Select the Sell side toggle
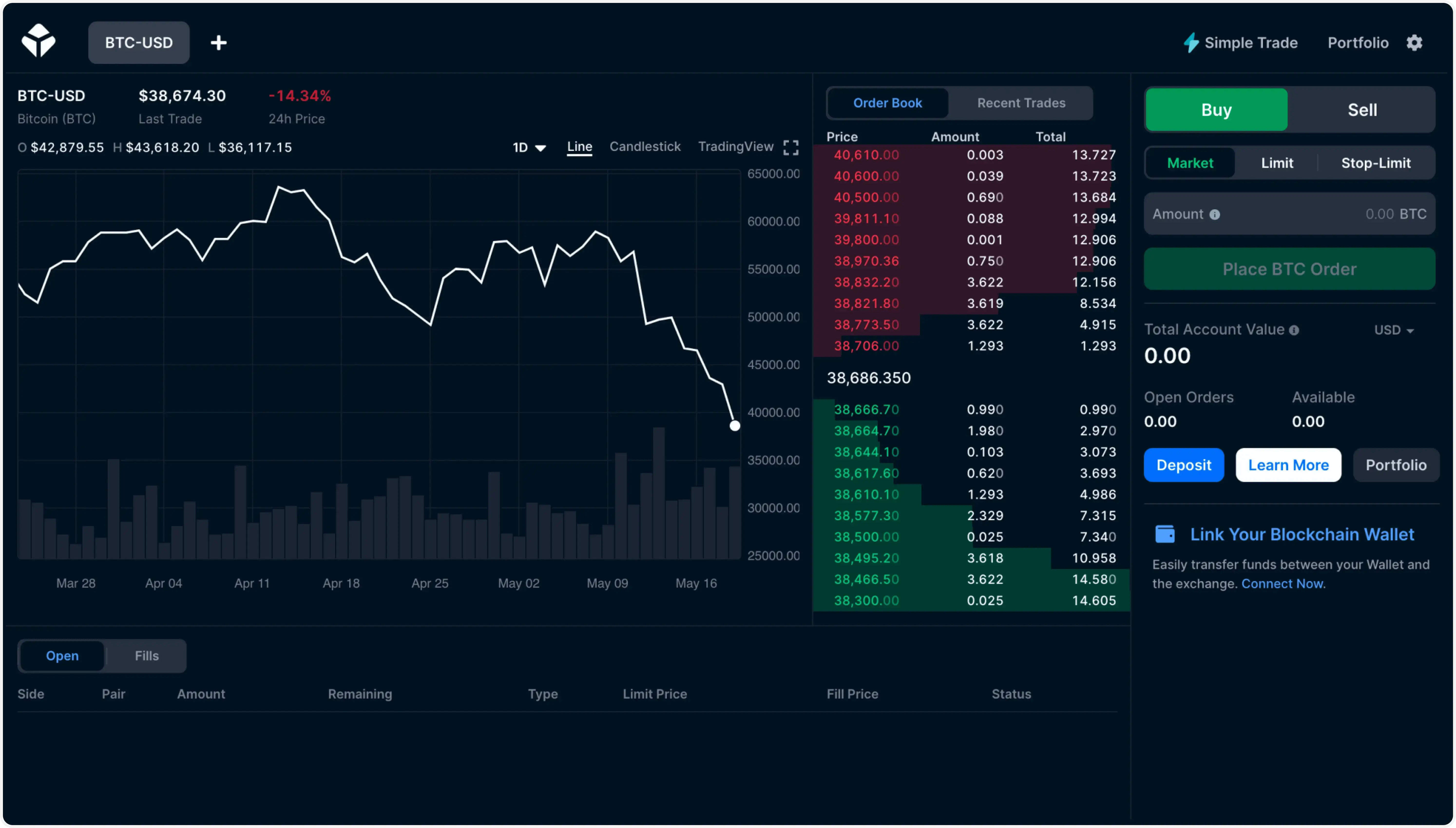Image resolution: width=1456 pixels, height=828 pixels. tap(1362, 110)
